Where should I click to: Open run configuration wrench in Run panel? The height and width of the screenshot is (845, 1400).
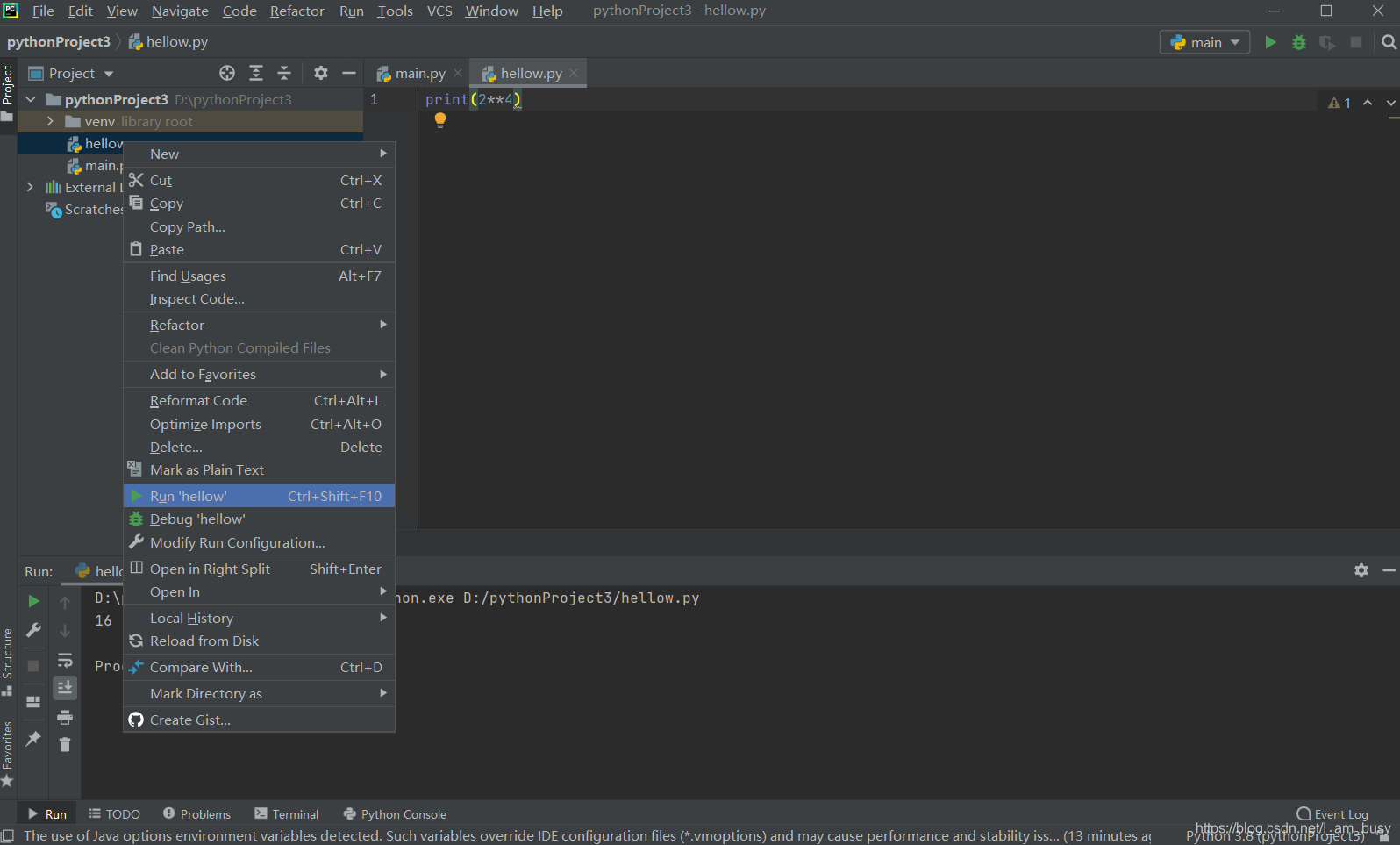[x=33, y=630]
